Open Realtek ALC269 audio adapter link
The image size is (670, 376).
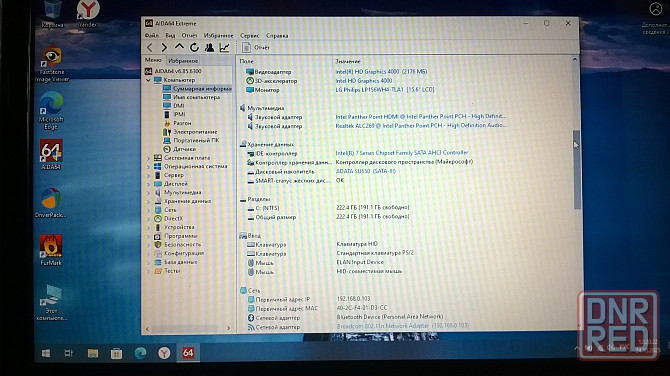click(x=421, y=125)
